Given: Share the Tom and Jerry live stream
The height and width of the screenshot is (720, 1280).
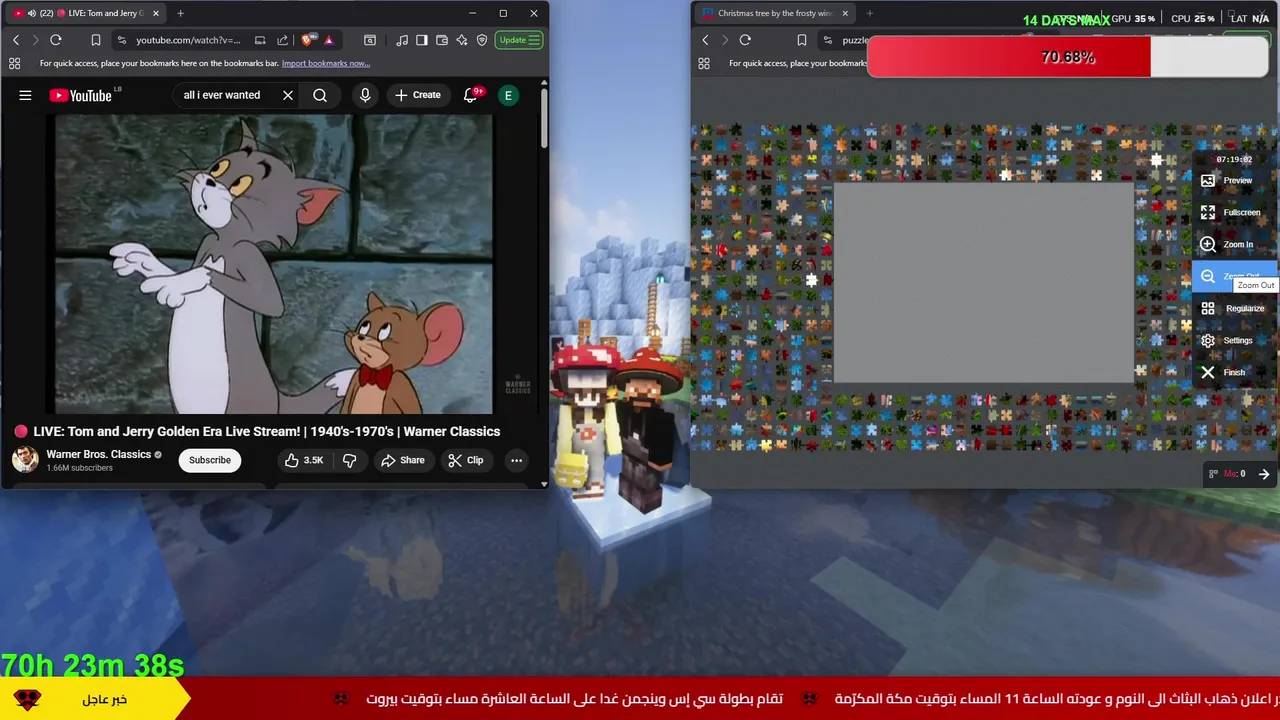Looking at the screenshot, I should [402, 460].
